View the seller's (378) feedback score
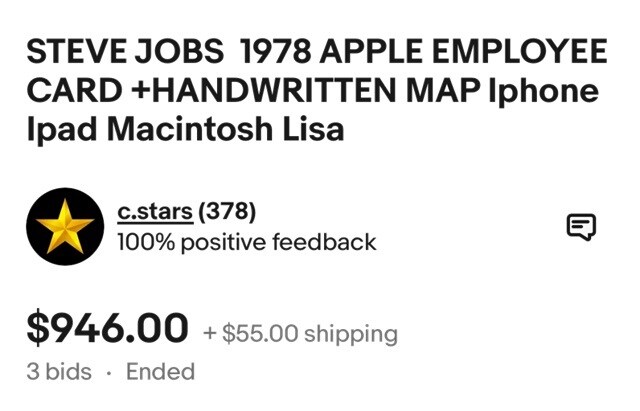 [227, 211]
